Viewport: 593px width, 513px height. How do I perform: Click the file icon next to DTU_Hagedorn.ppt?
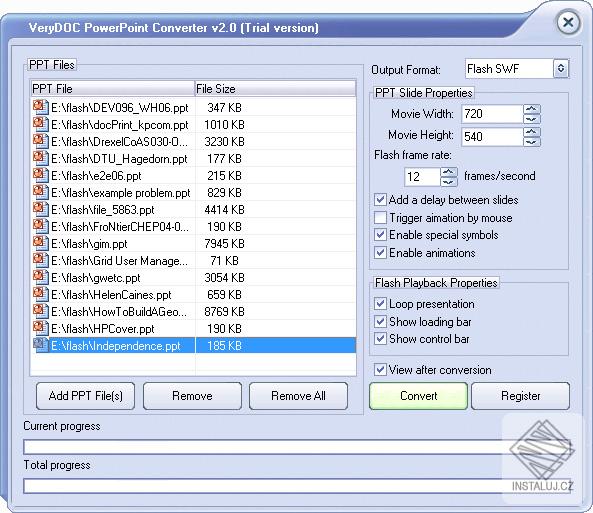[x=40, y=159]
